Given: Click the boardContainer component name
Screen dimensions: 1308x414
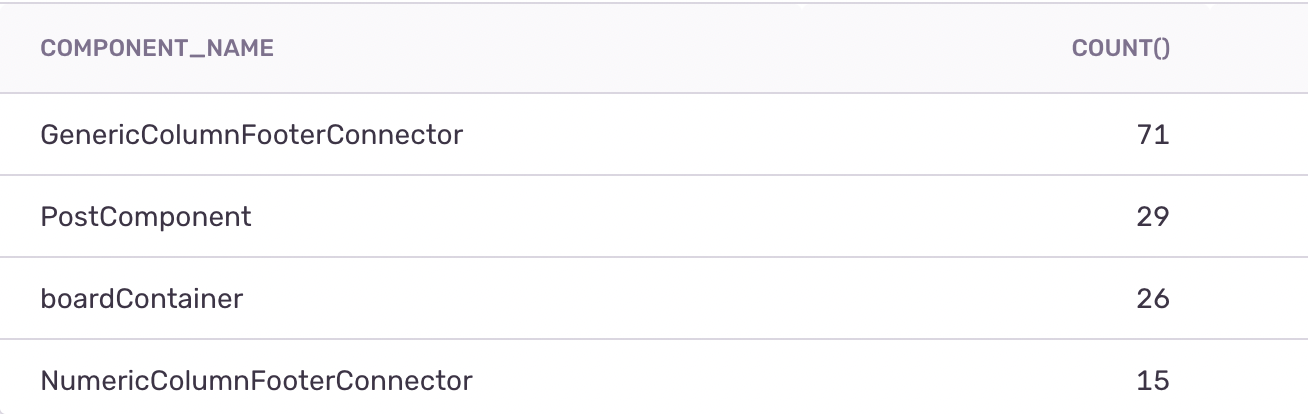Looking at the screenshot, I should coord(142,298).
